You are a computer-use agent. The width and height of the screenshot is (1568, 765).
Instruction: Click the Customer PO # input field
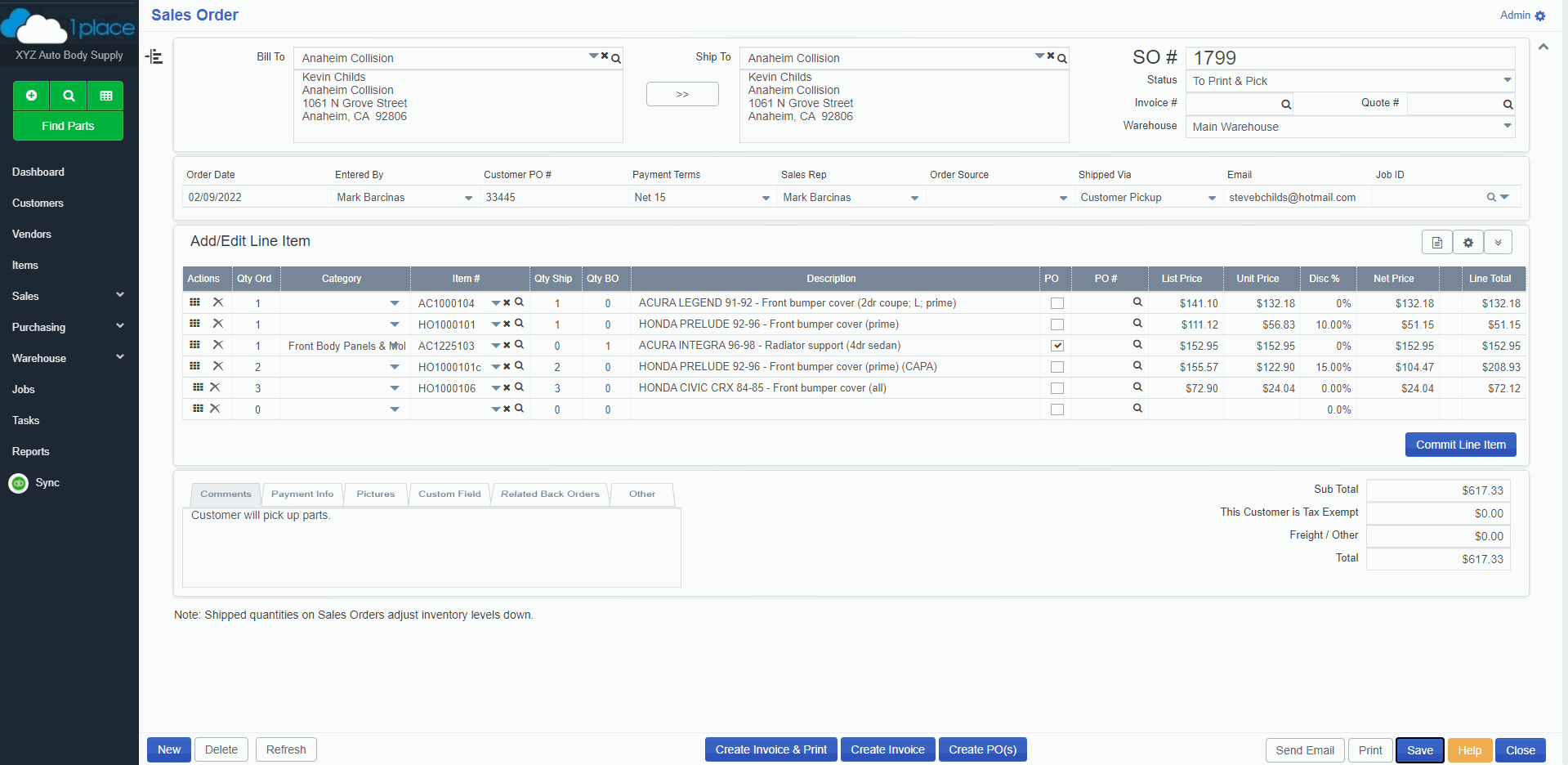point(552,197)
